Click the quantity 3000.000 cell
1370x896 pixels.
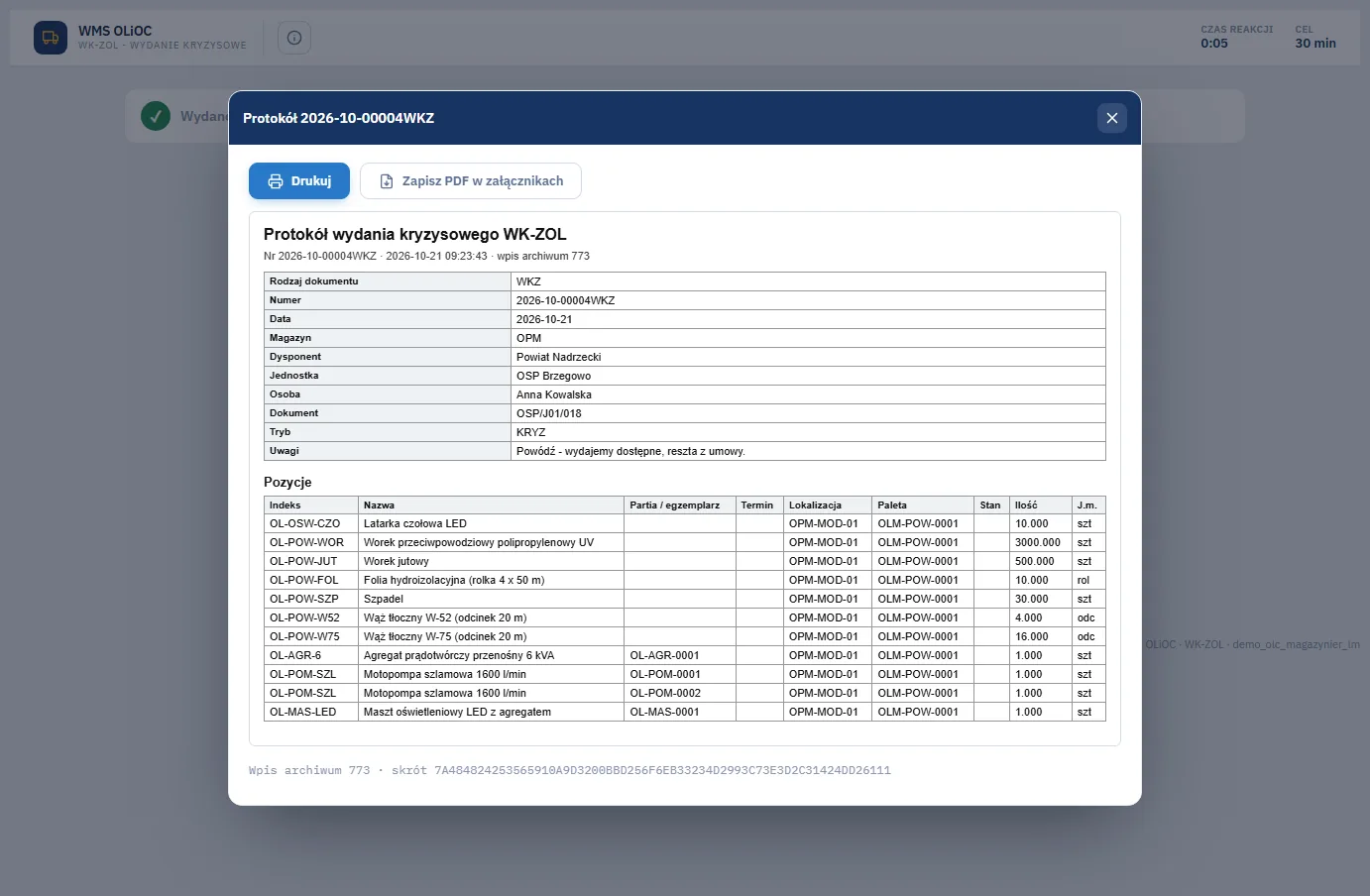tap(1041, 543)
